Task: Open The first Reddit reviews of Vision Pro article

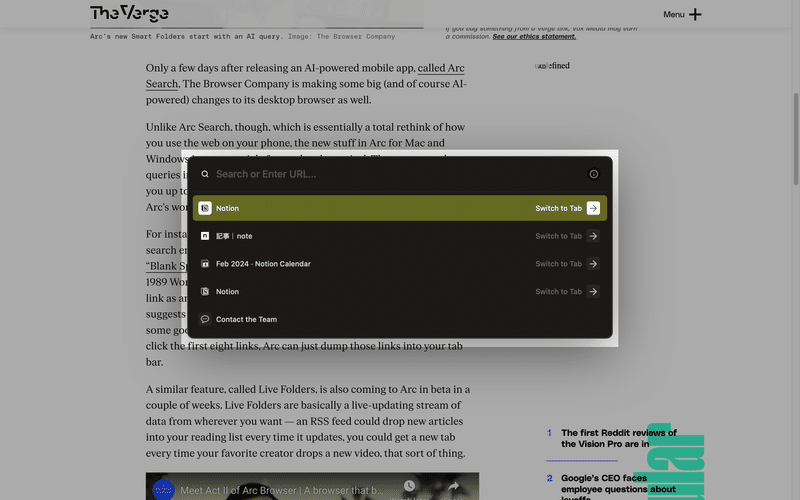Action: click(618, 438)
